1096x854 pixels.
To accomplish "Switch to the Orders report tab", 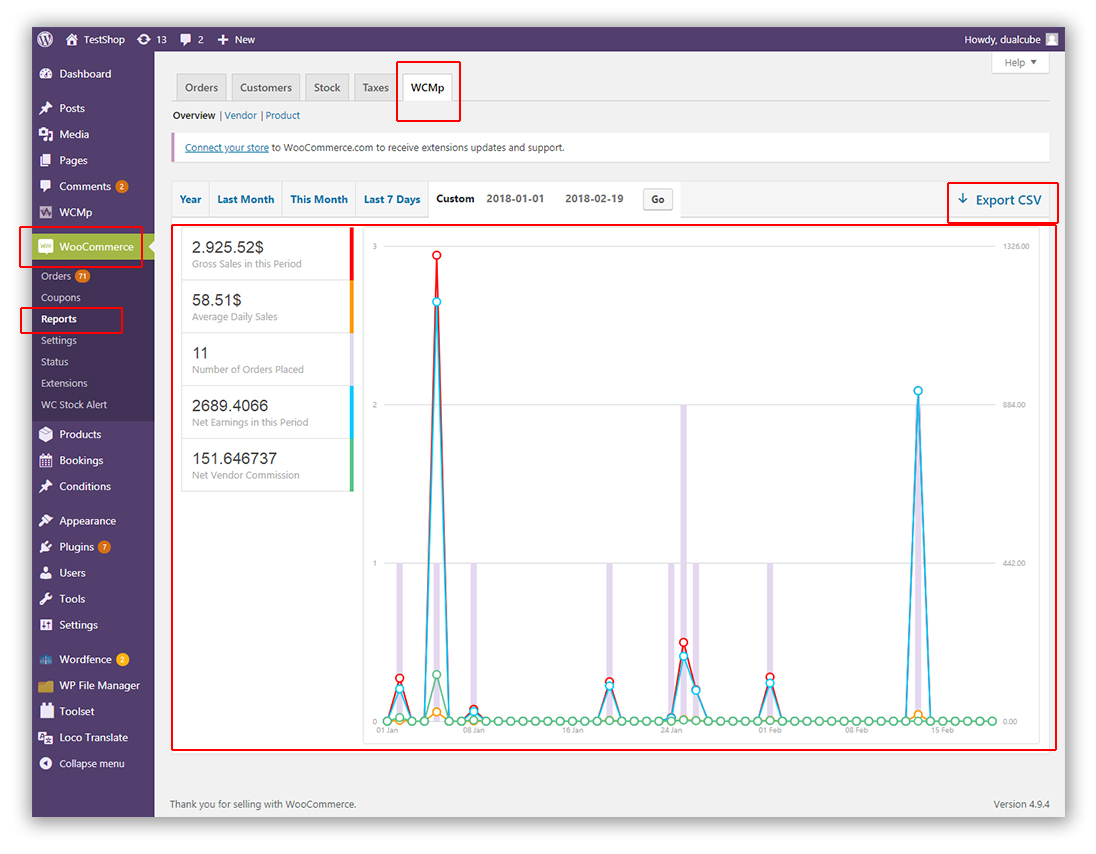I will 201,87.
